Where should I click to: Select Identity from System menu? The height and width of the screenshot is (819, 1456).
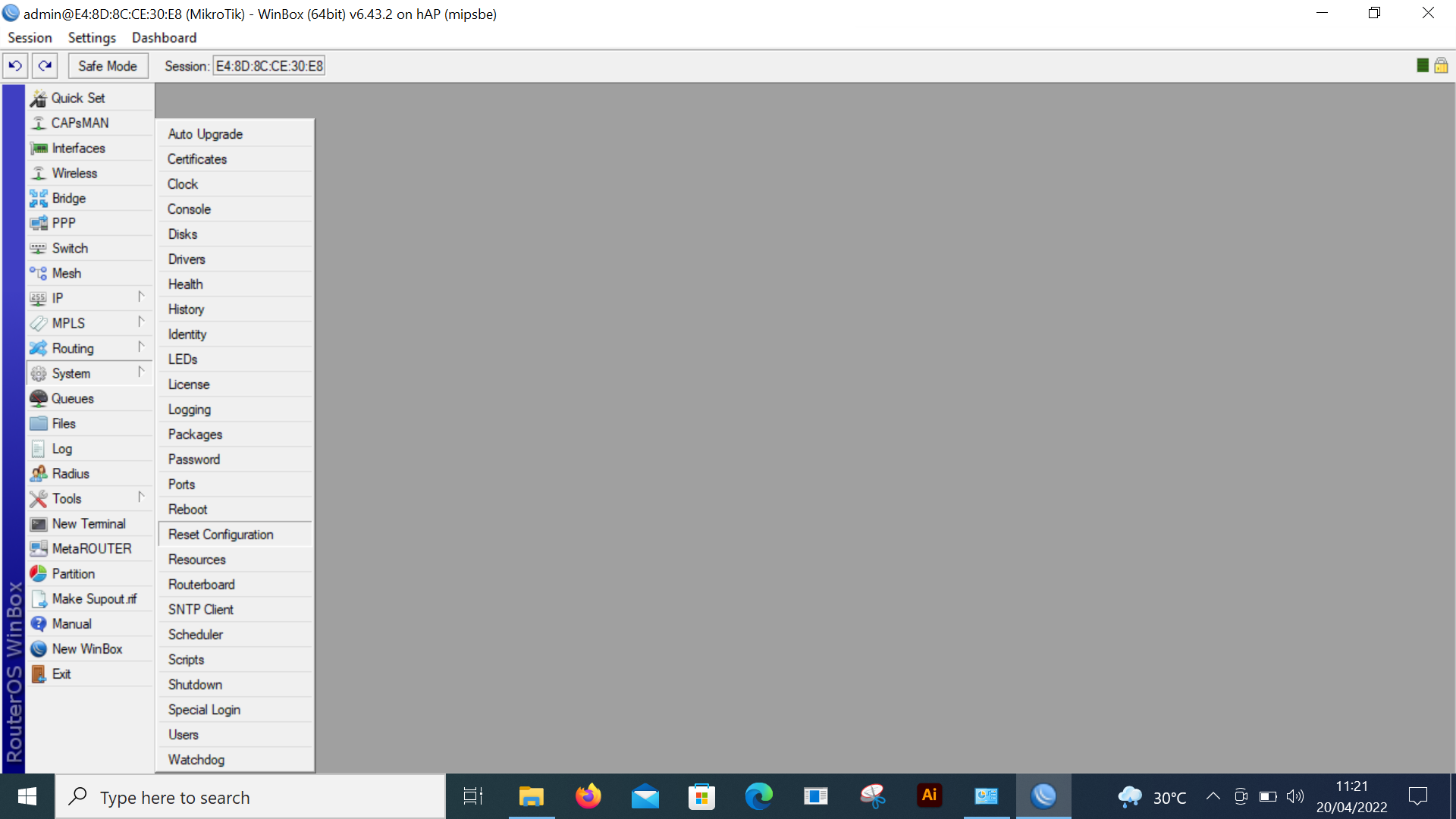click(235, 334)
